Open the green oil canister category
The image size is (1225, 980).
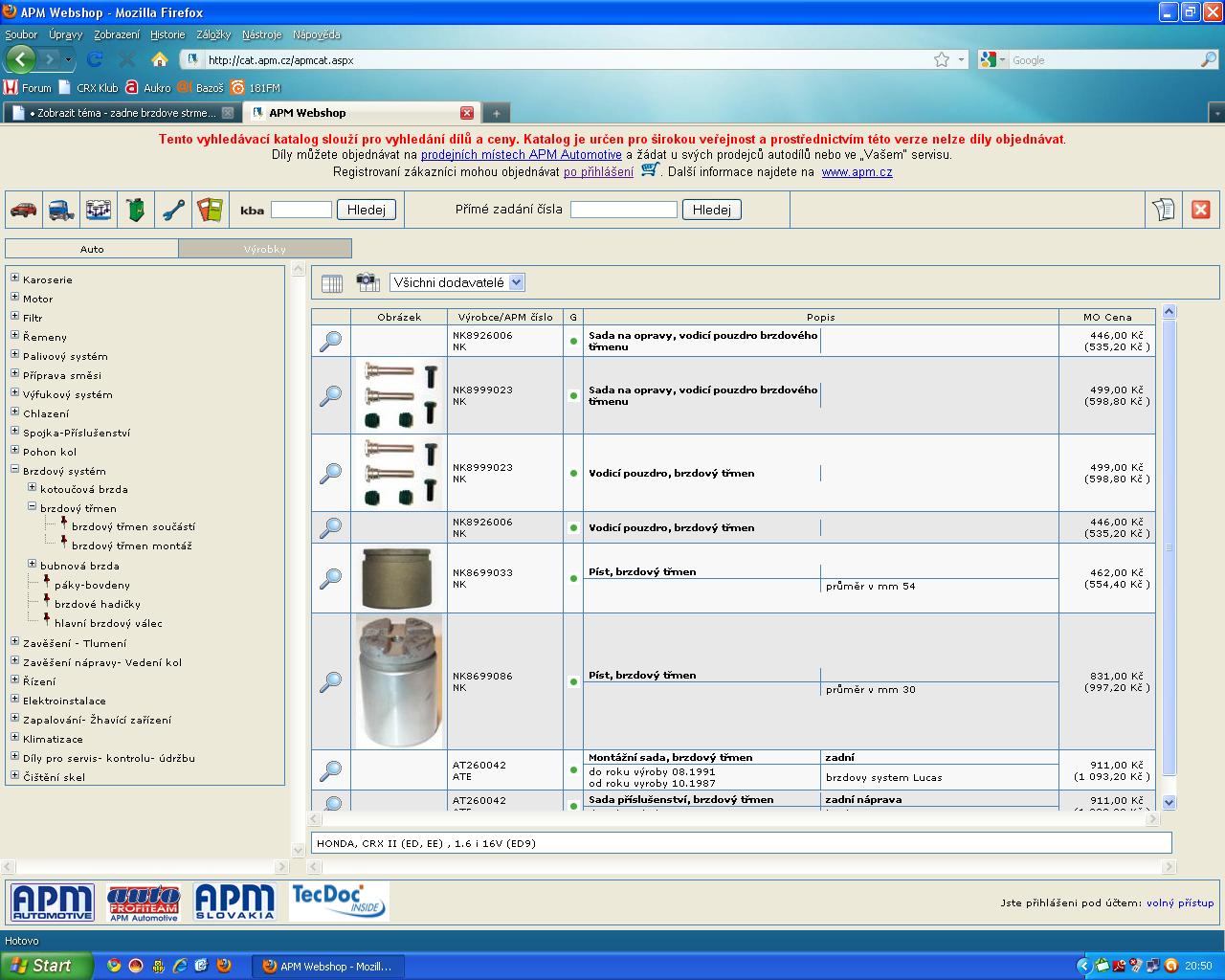136,210
